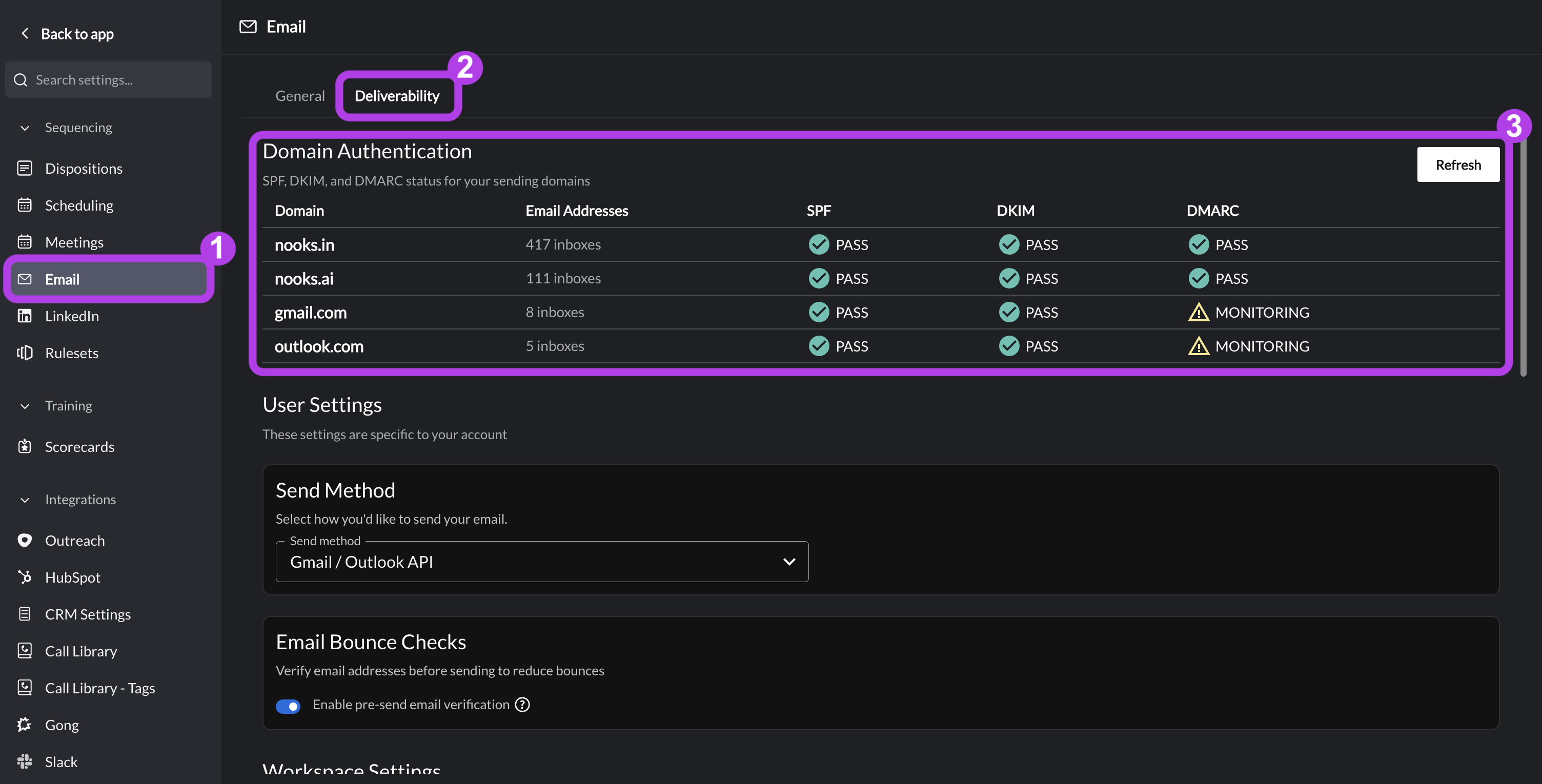Click the Search settings input field
Screen dimensions: 1542x784
(108, 79)
